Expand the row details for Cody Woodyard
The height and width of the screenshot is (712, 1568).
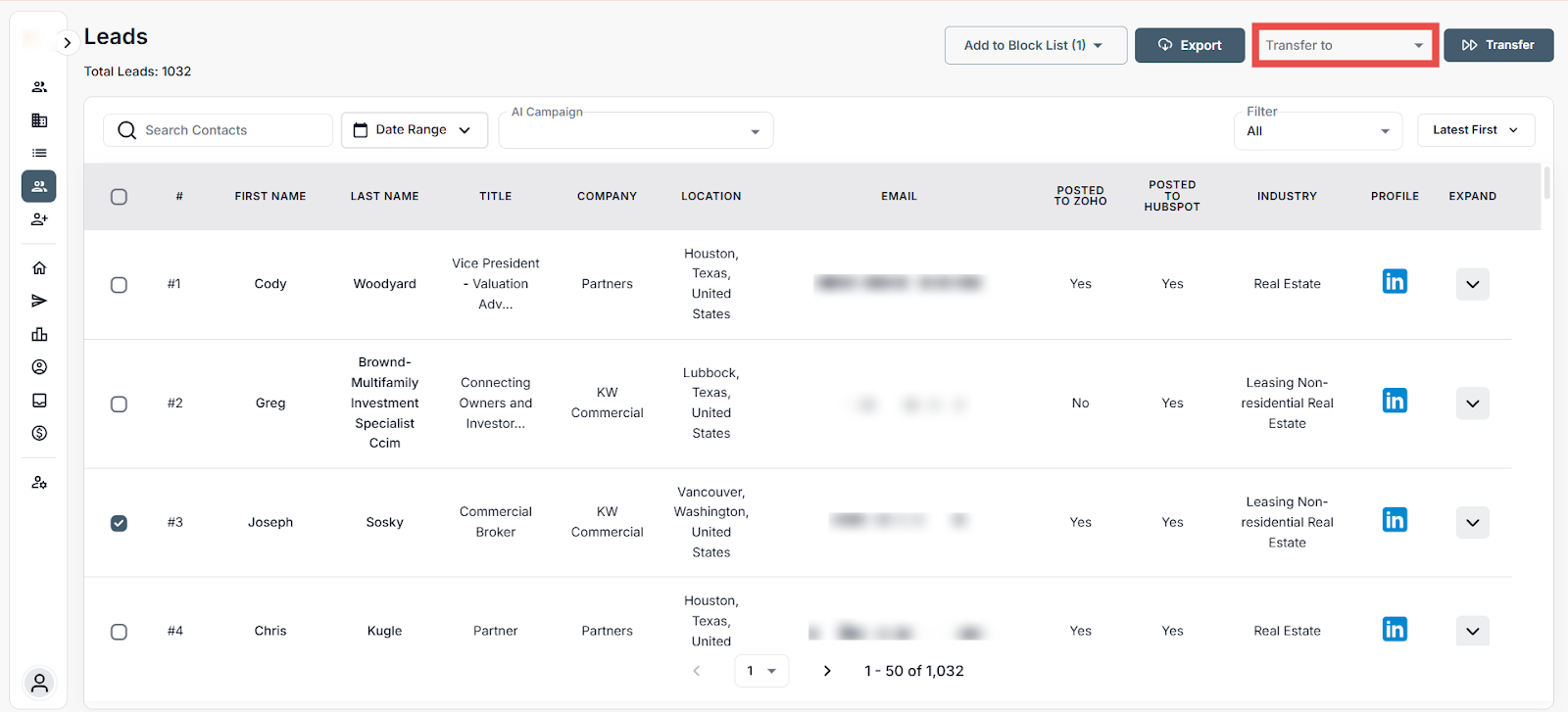[x=1472, y=284]
